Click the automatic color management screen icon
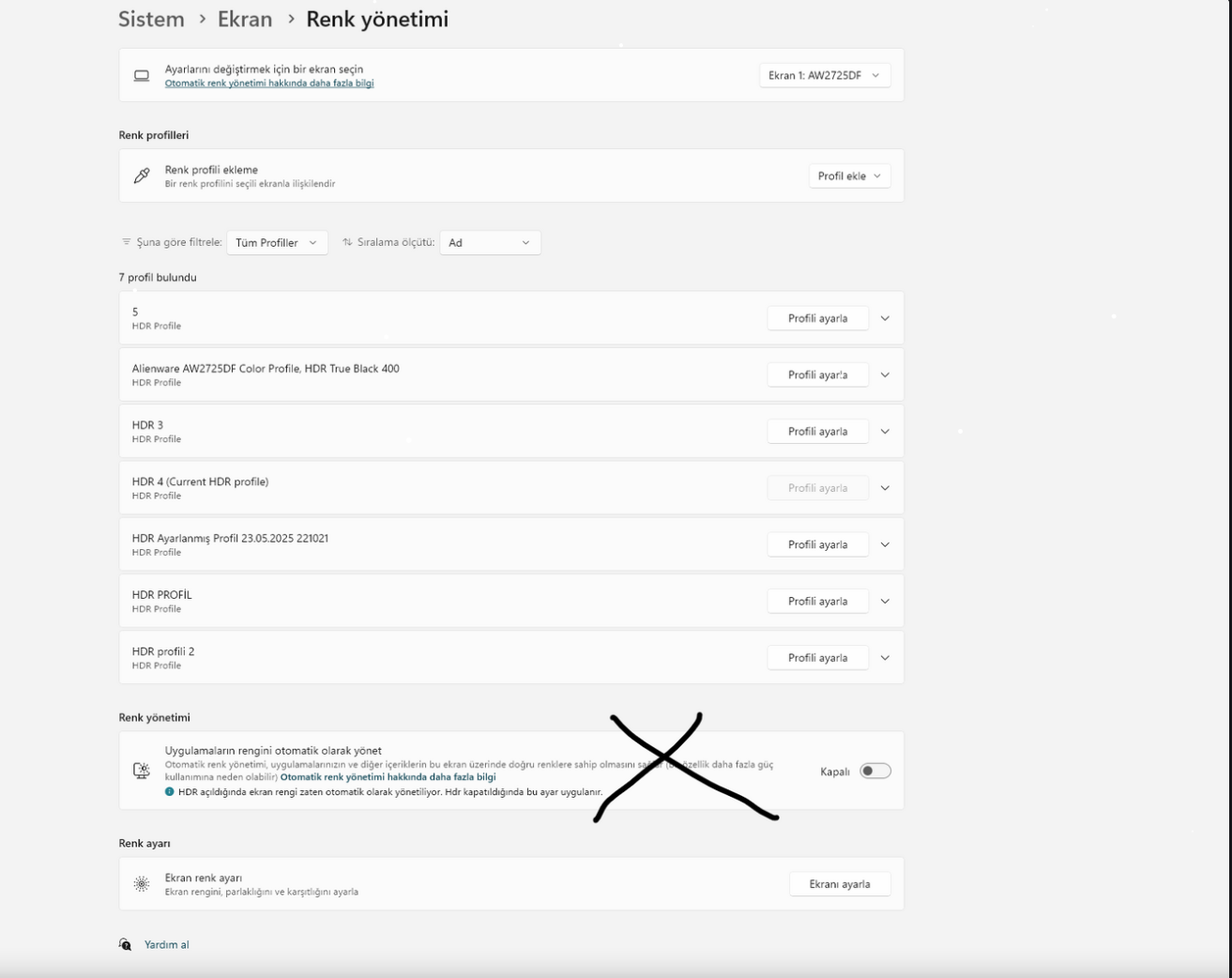Image resolution: width=1232 pixels, height=978 pixels. 142,771
